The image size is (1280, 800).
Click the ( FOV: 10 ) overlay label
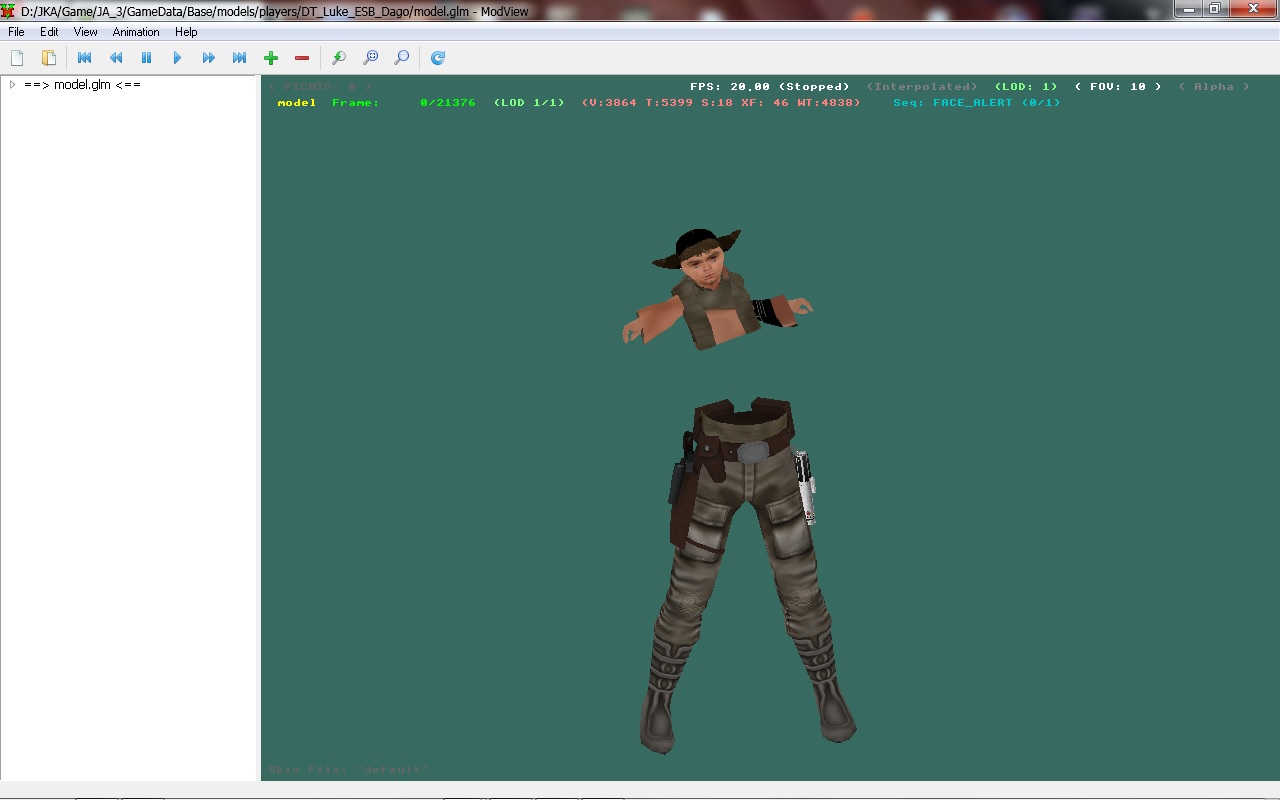coord(1118,87)
